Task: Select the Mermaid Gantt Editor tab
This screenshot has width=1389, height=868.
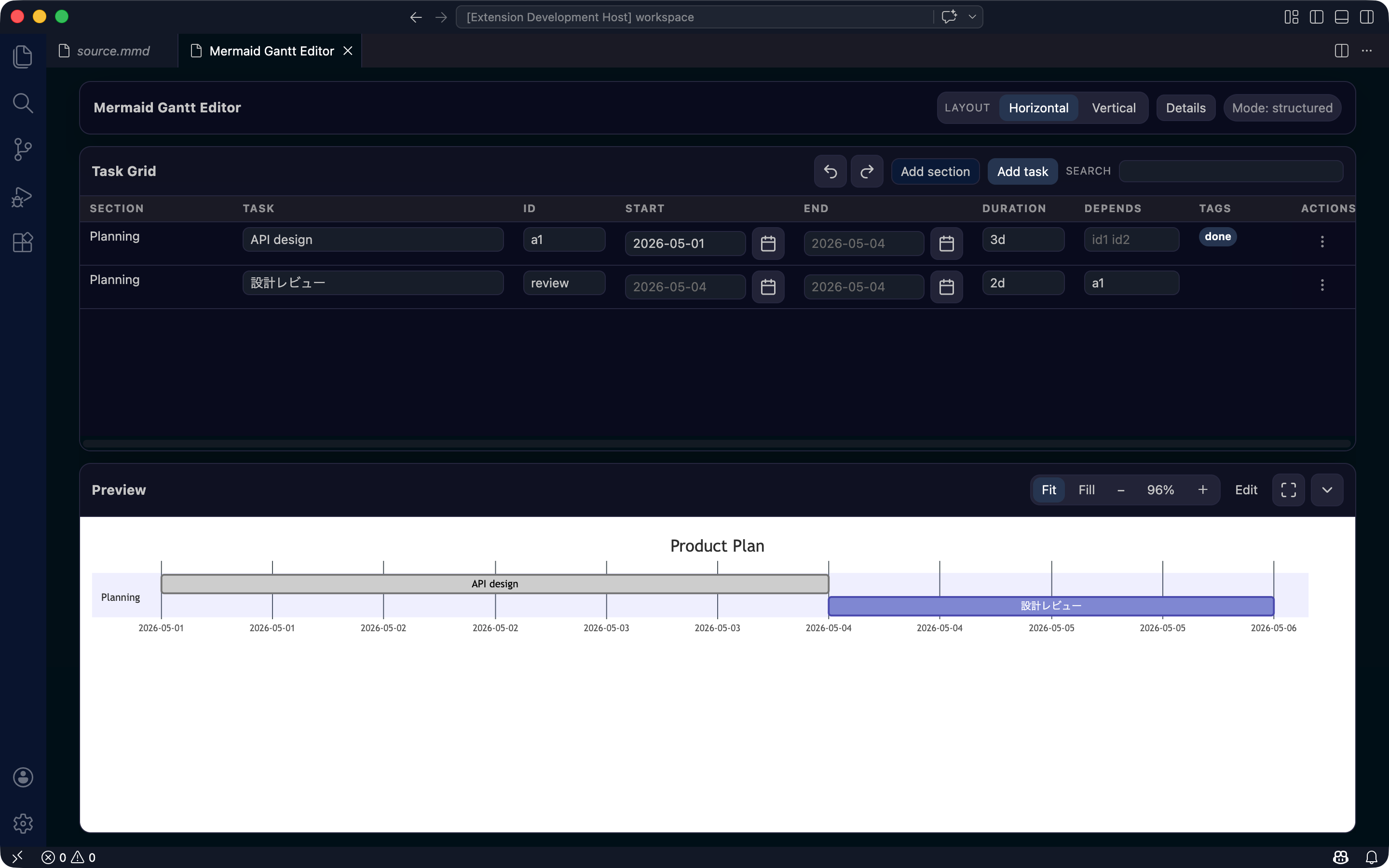Action: (x=271, y=51)
